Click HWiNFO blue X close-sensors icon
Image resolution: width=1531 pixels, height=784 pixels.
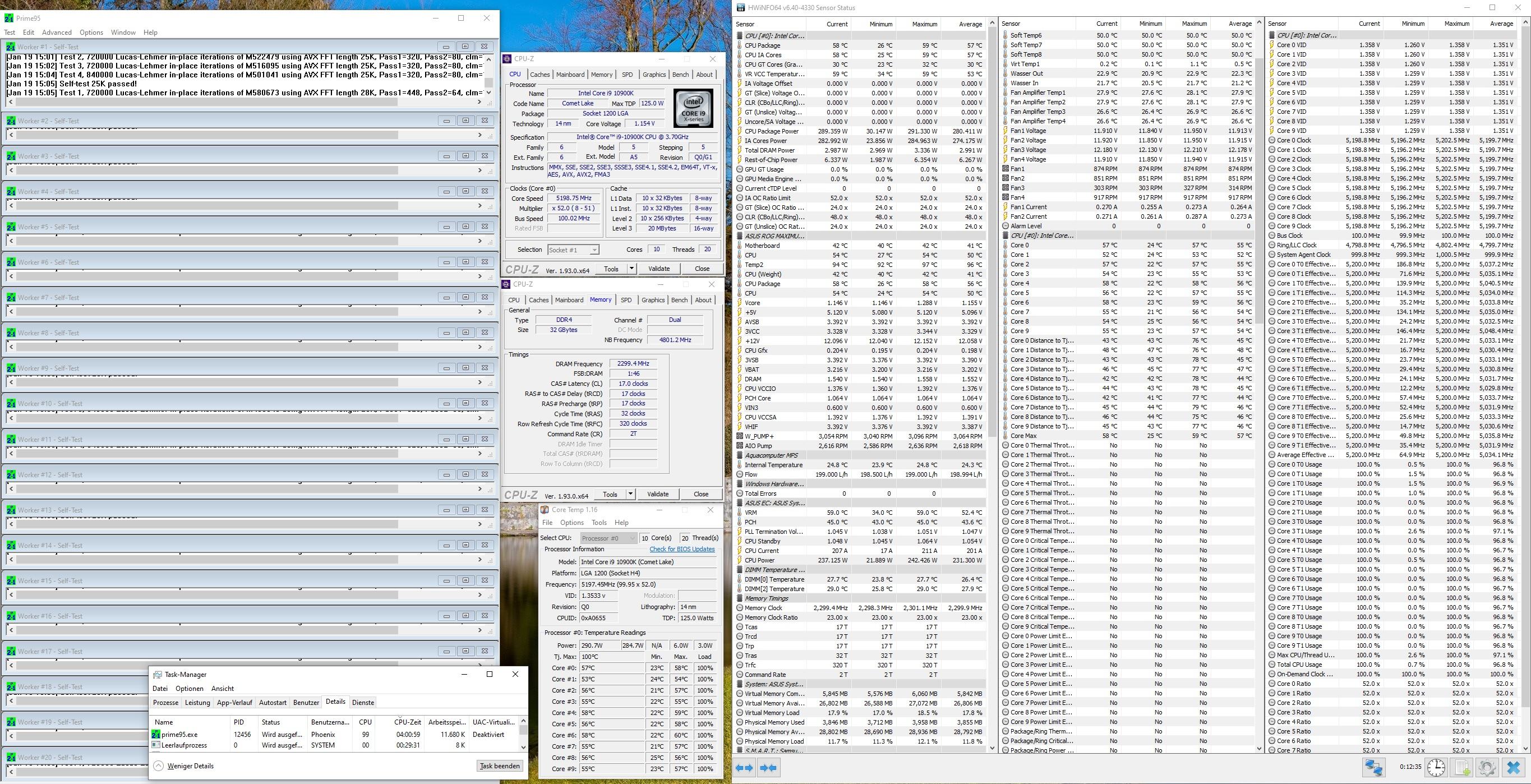click(x=1514, y=767)
